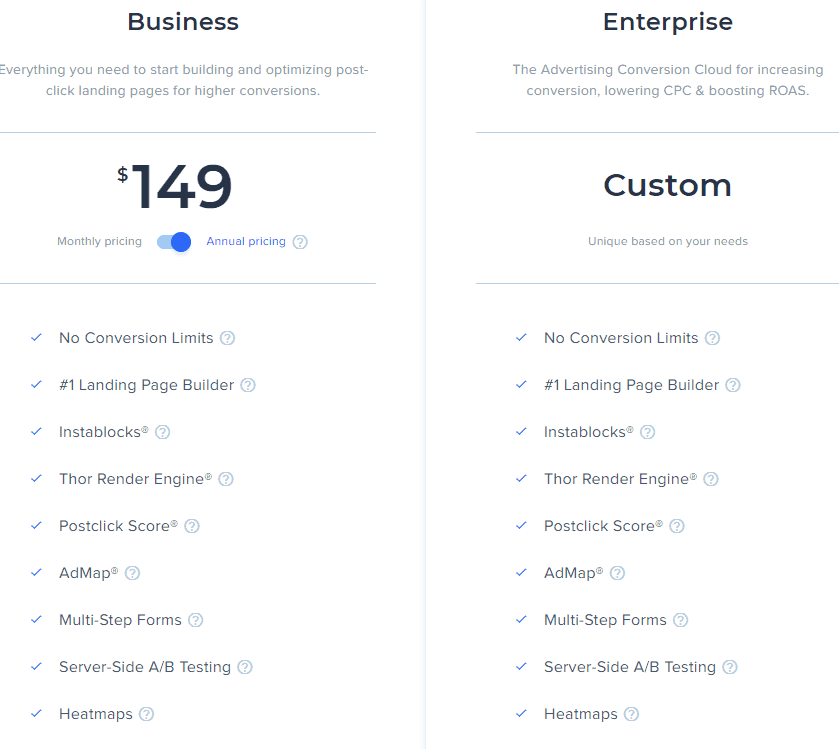Viewport: 839px width, 749px height.
Task: Show Multi-Step Forms tooltip in Business plan
Action: point(196,620)
